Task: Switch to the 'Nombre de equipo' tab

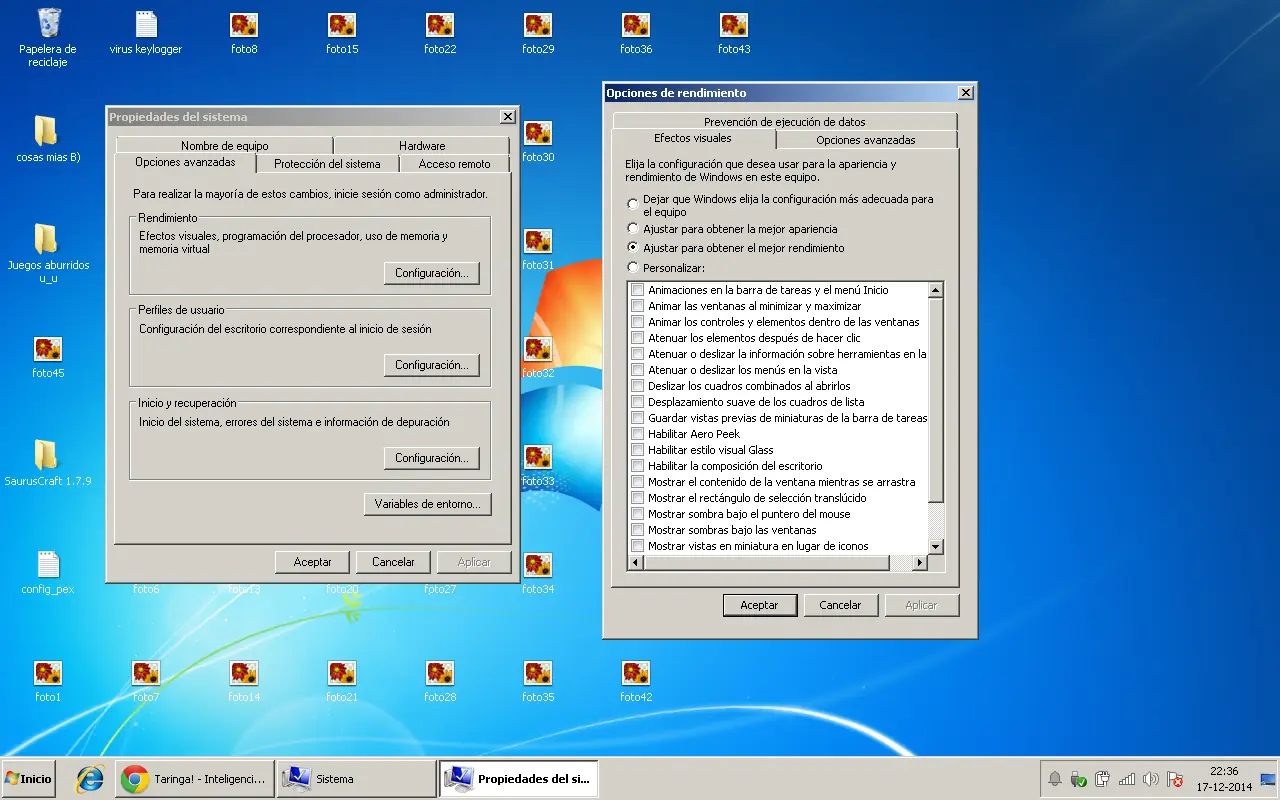Action: (x=224, y=146)
